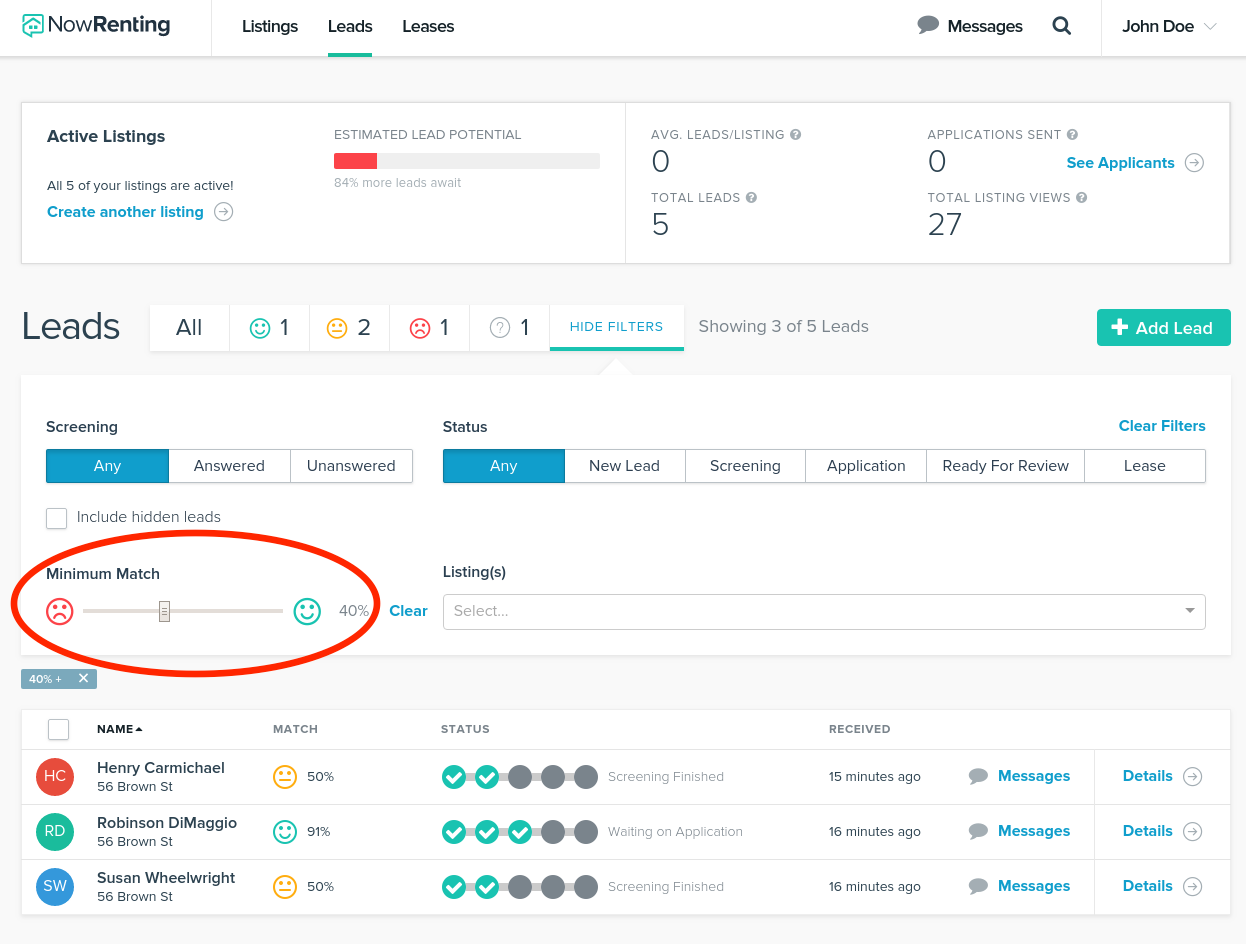Click the Minimum Match slider handle
Screen dimensions: 1246x944
pos(164,611)
